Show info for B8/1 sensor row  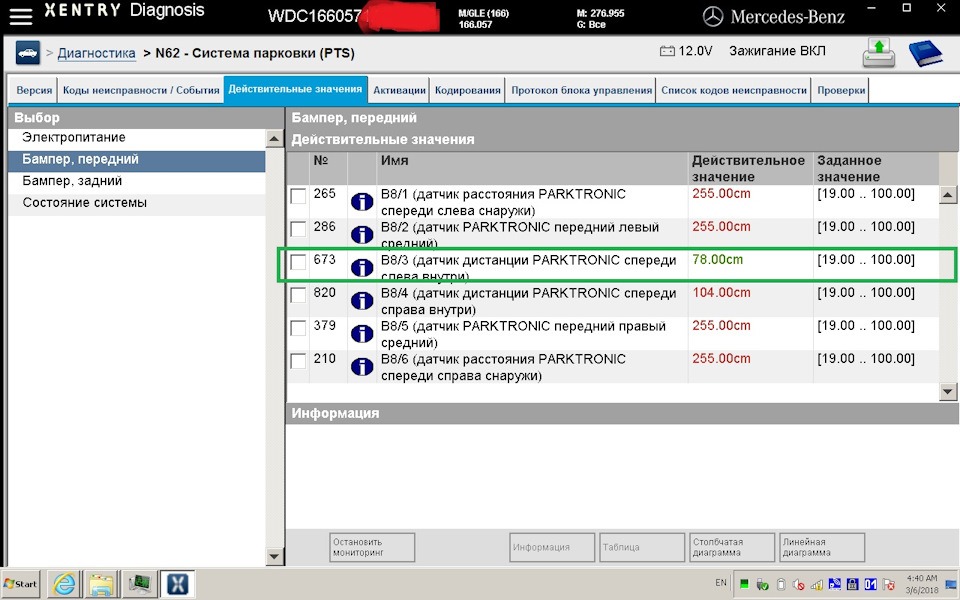[x=362, y=201]
